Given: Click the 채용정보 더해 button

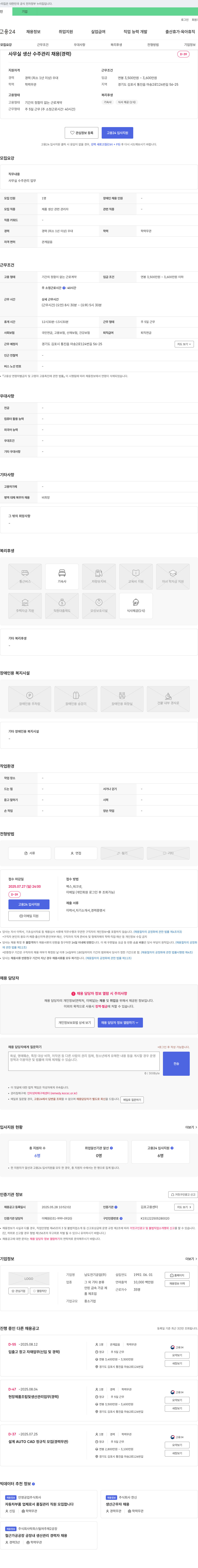Looking at the screenshot, I should coord(177,1284).
